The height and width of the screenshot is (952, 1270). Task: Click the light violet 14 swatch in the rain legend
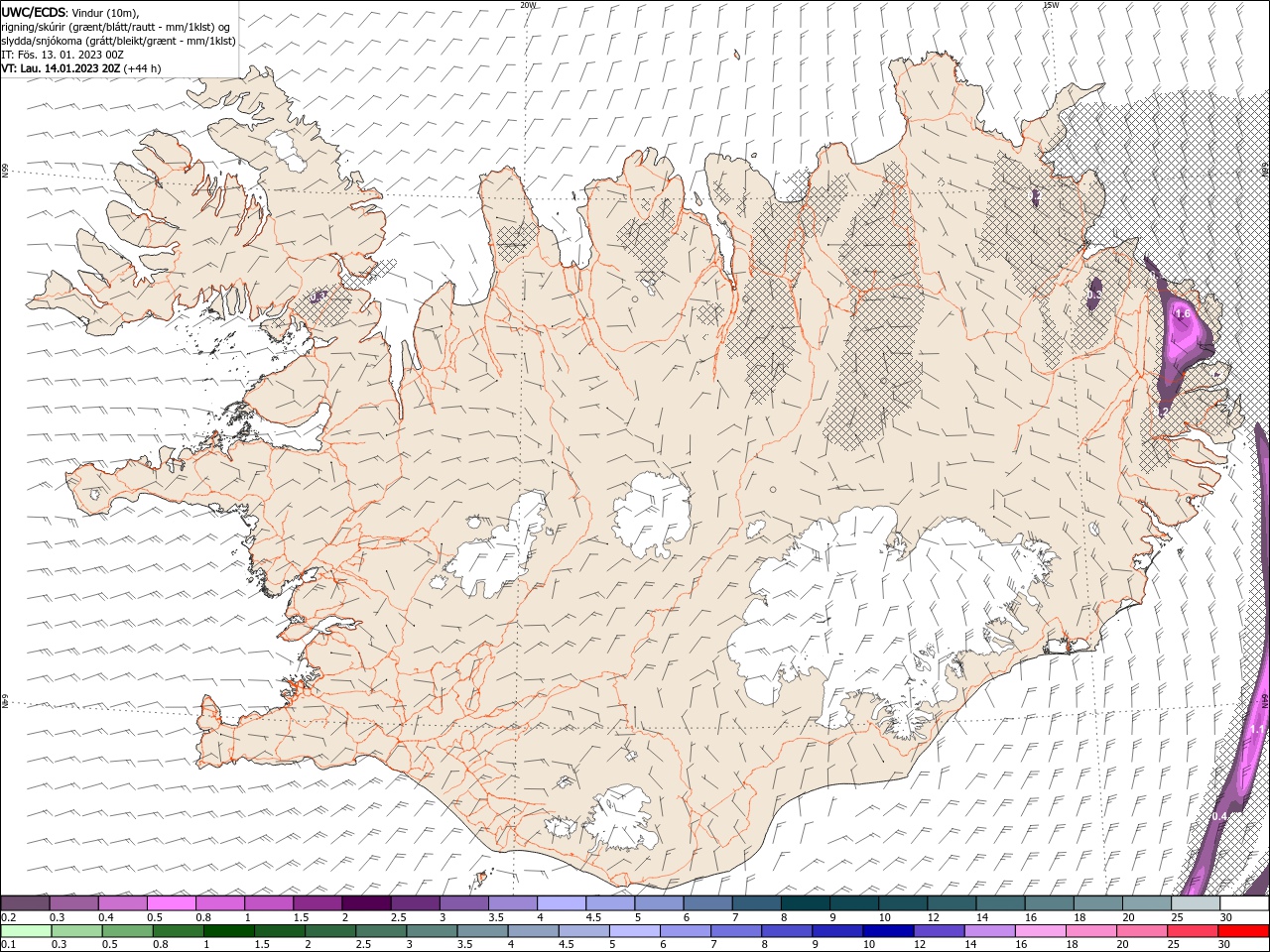coord(989,931)
